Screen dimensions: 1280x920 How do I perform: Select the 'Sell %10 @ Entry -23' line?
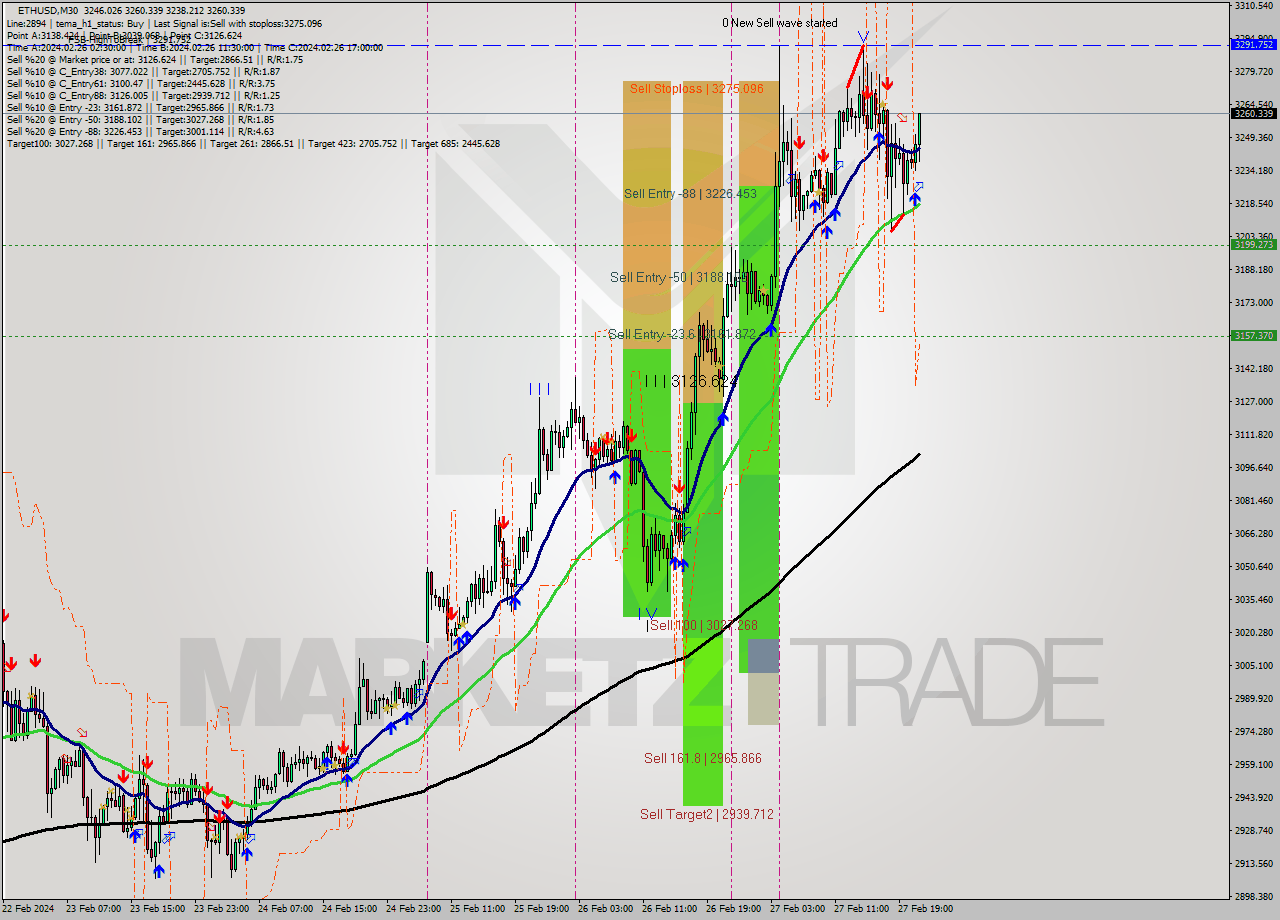coord(140,107)
